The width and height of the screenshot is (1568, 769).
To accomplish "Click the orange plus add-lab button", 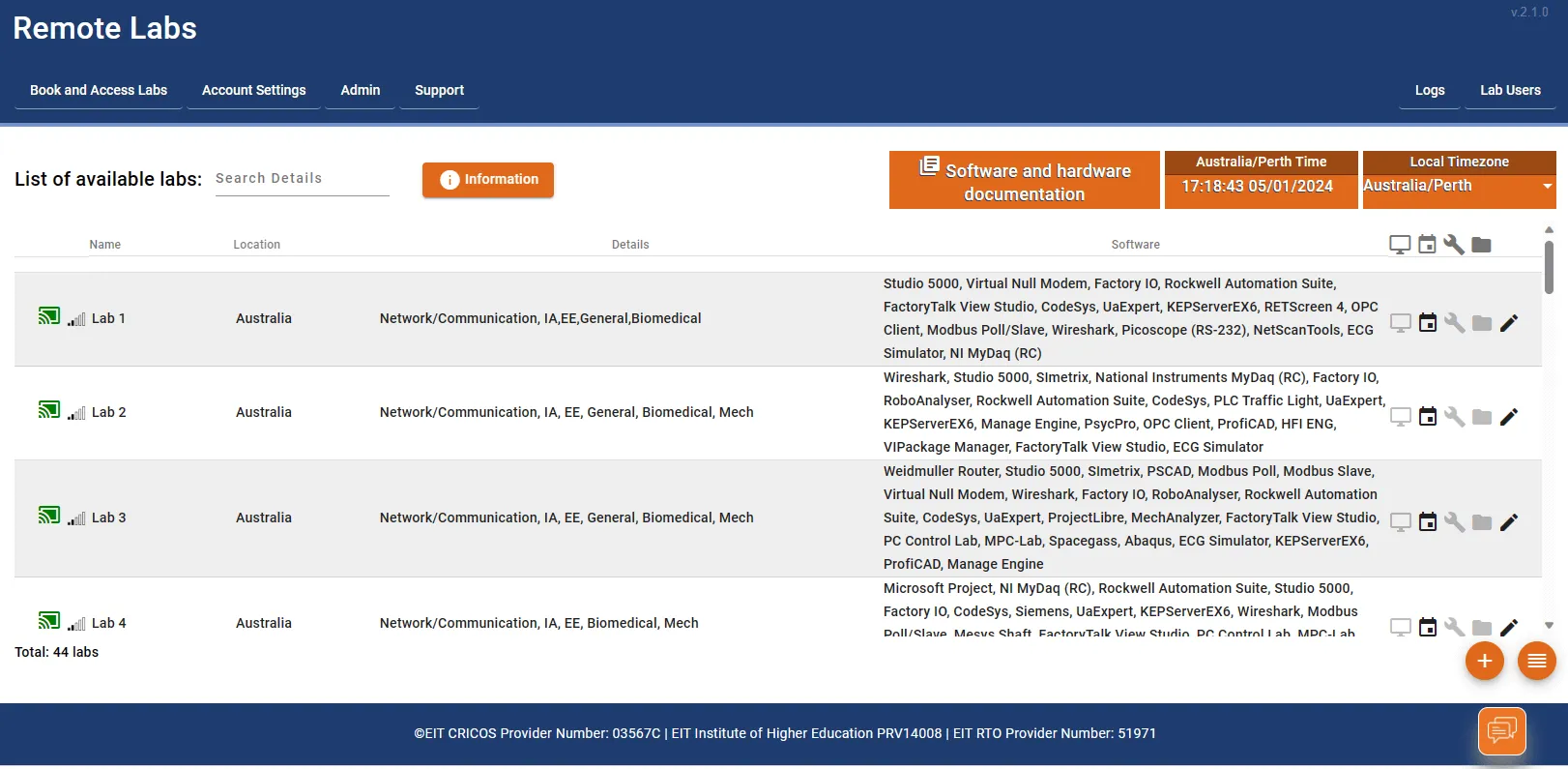I will [1484, 662].
